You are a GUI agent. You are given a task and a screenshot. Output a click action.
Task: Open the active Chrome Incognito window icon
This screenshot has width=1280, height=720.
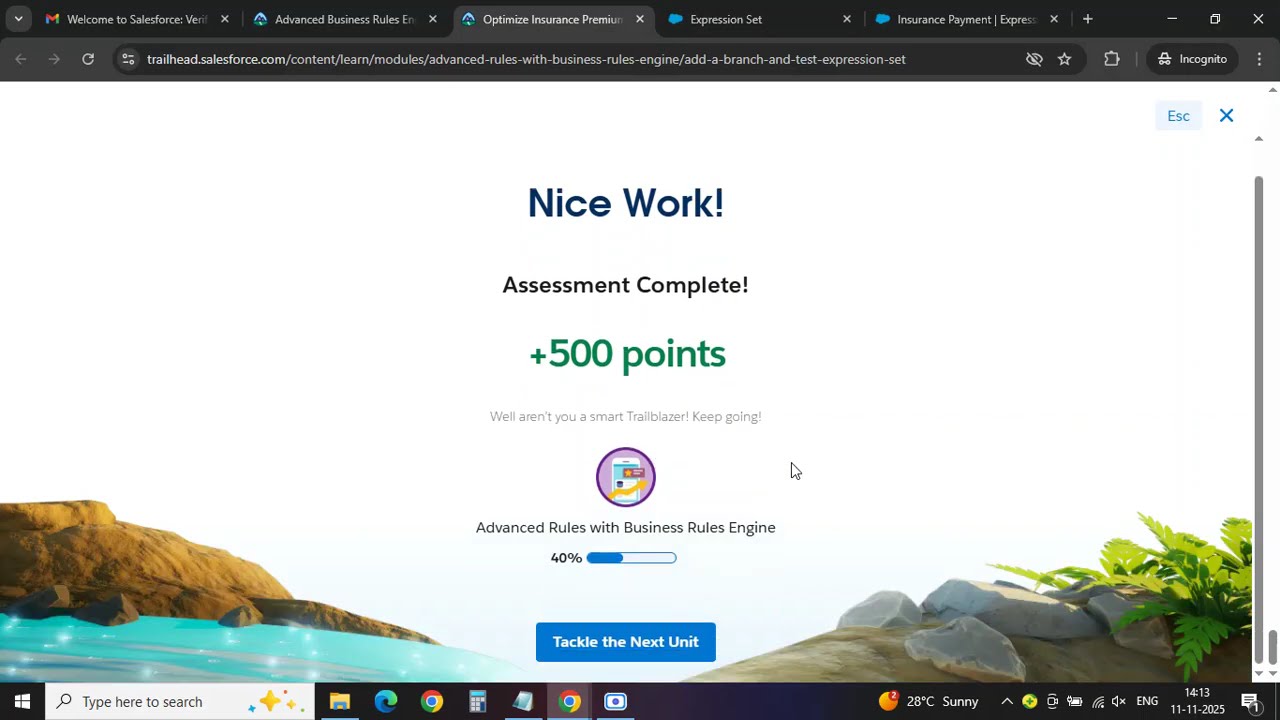[570, 701]
